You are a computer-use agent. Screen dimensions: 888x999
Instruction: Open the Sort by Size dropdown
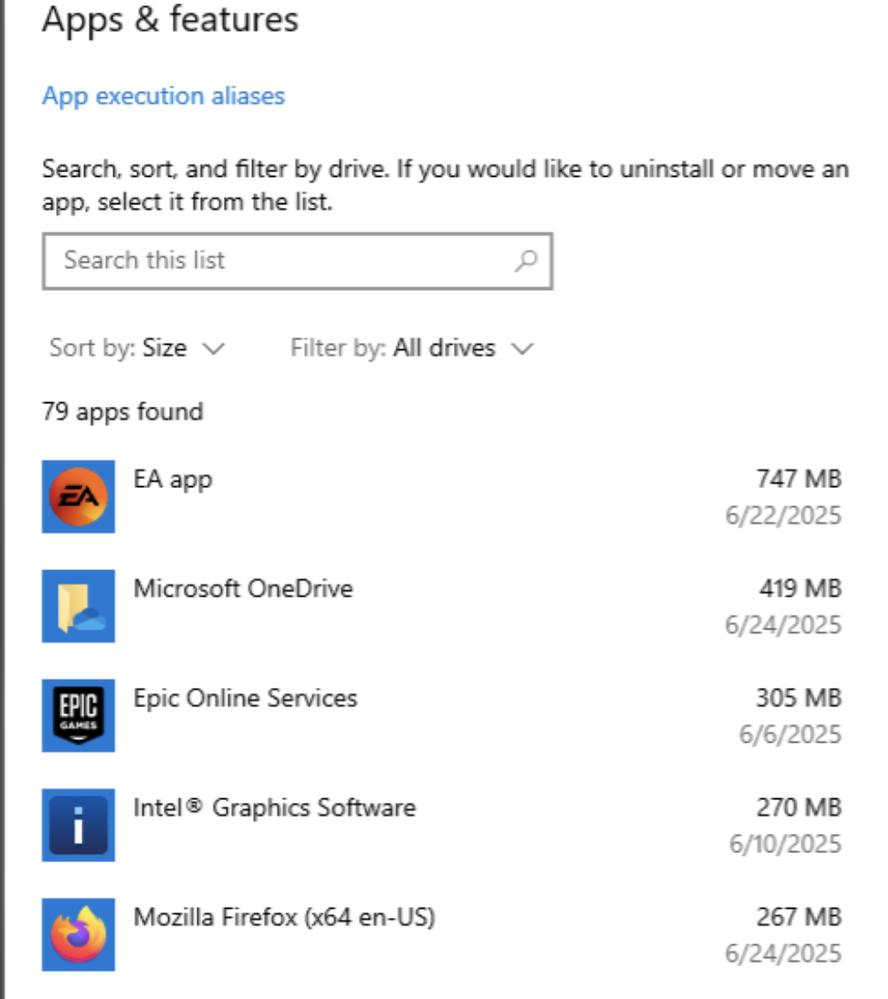click(137, 348)
